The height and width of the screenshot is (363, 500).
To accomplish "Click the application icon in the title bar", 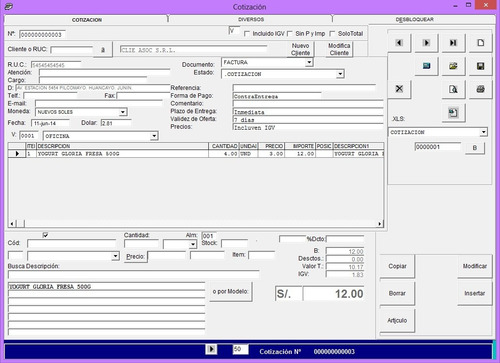I will point(9,6).
